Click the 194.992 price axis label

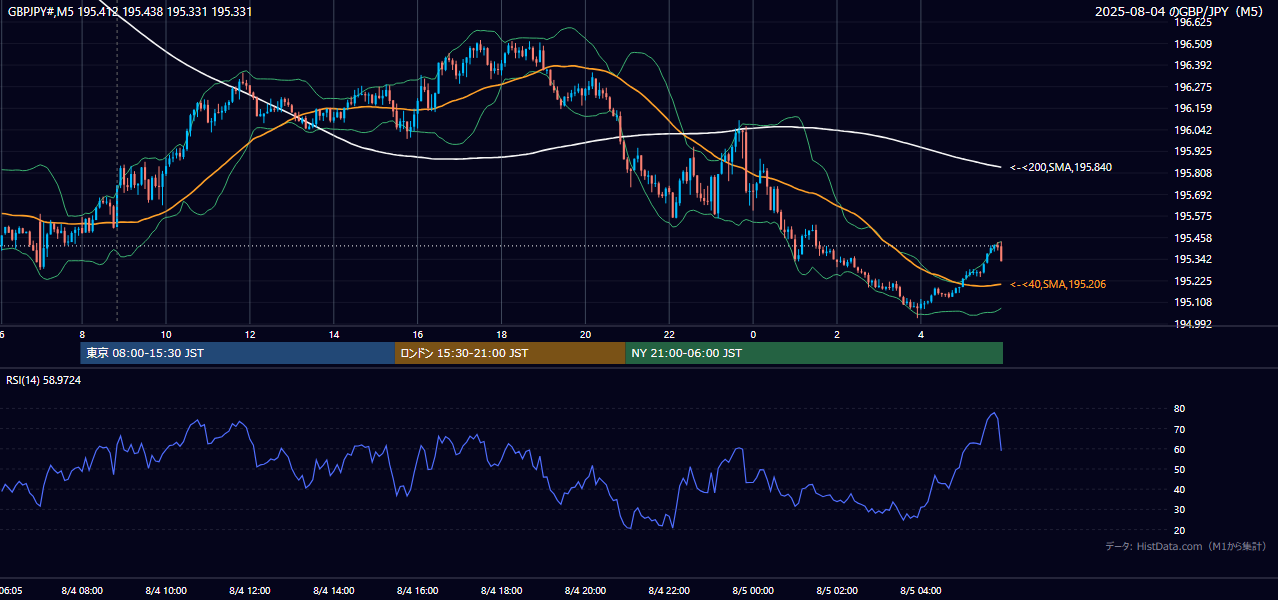tap(1192, 324)
